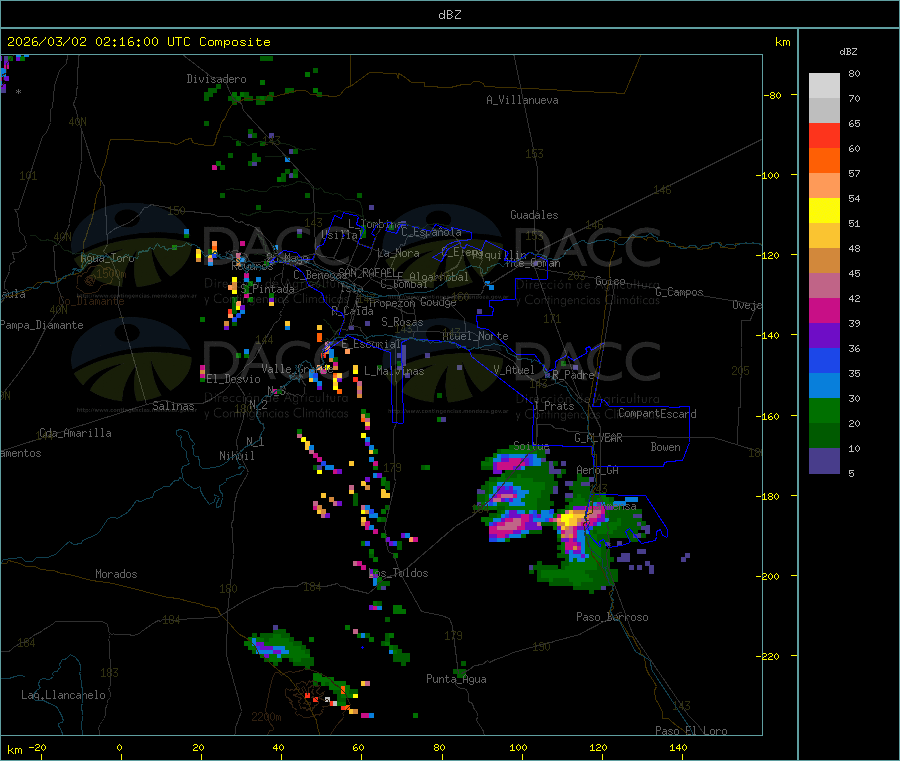Click the yellow storm core near Aero_GA

[572, 519]
